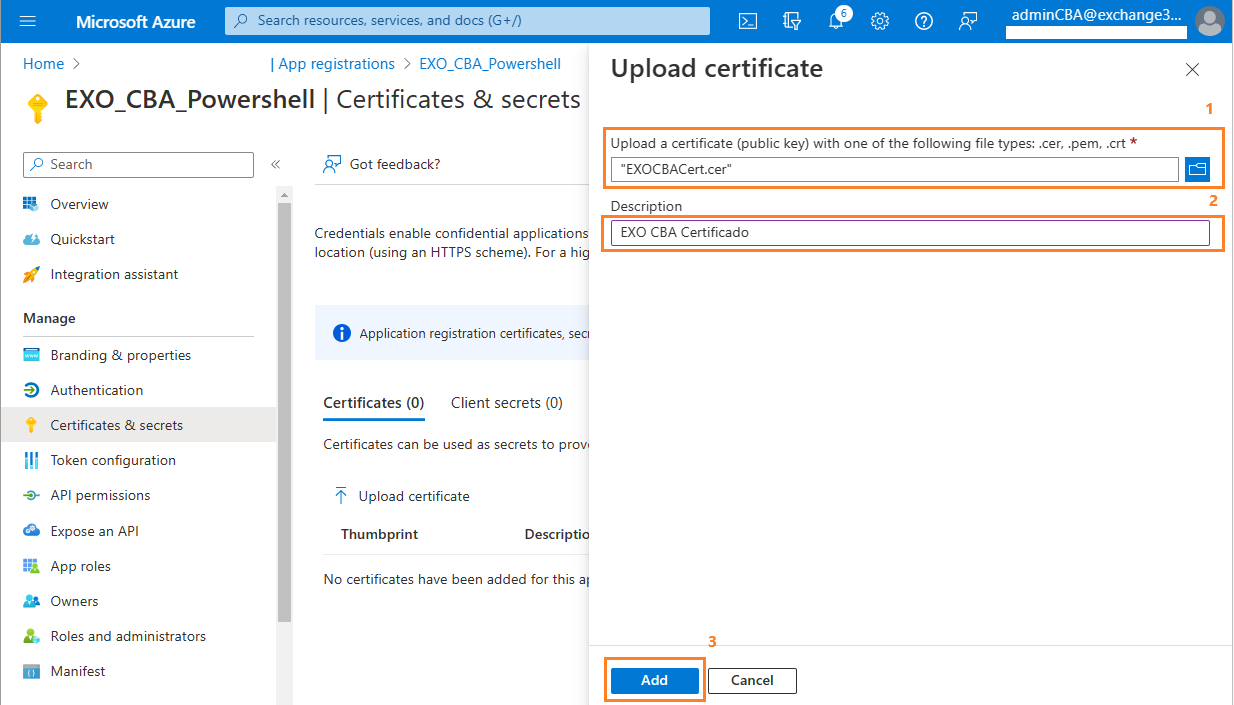Go to Home breadcrumb

[43, 64]
